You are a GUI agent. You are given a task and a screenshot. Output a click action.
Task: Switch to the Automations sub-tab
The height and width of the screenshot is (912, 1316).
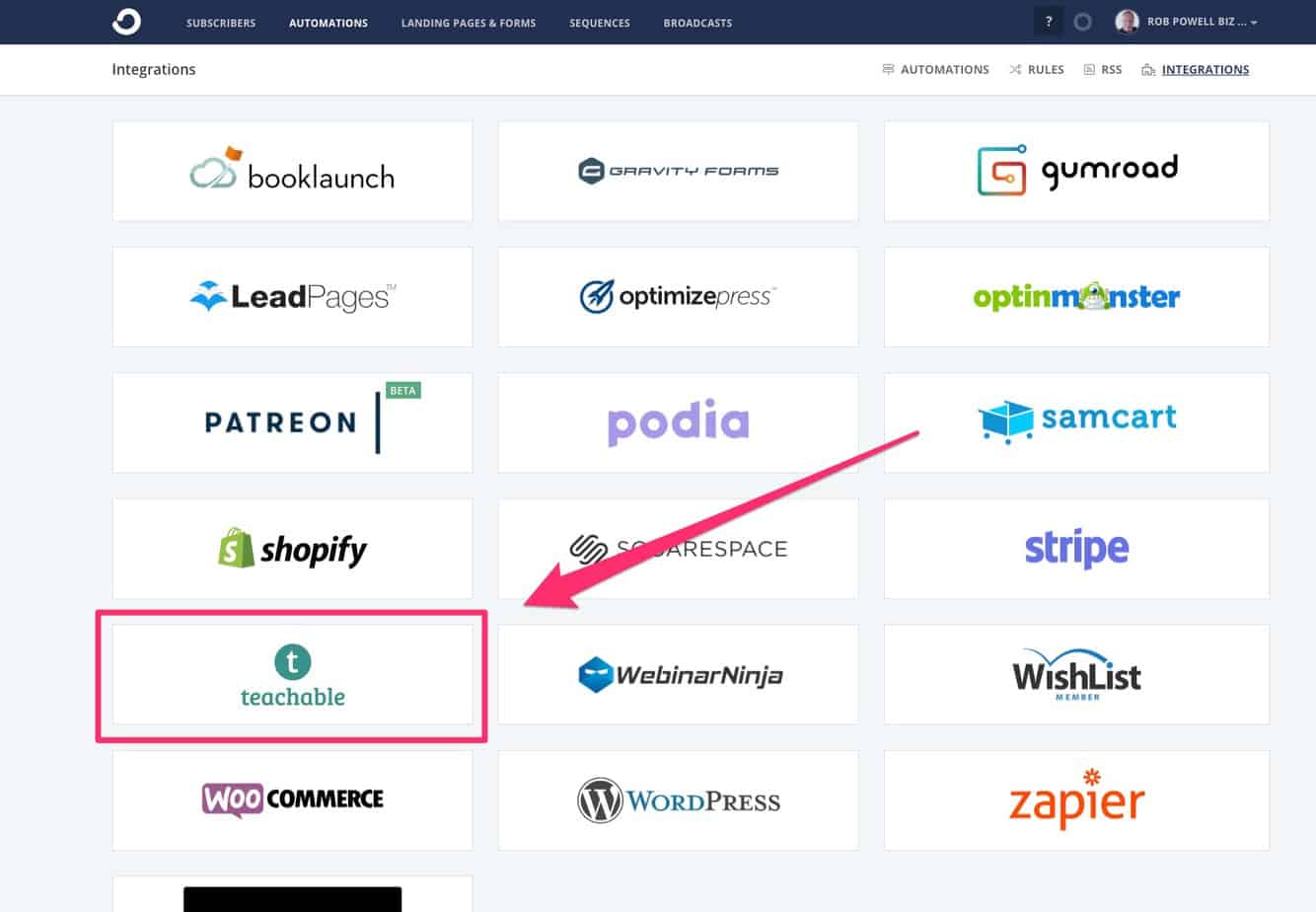click(x=935, y=70)
